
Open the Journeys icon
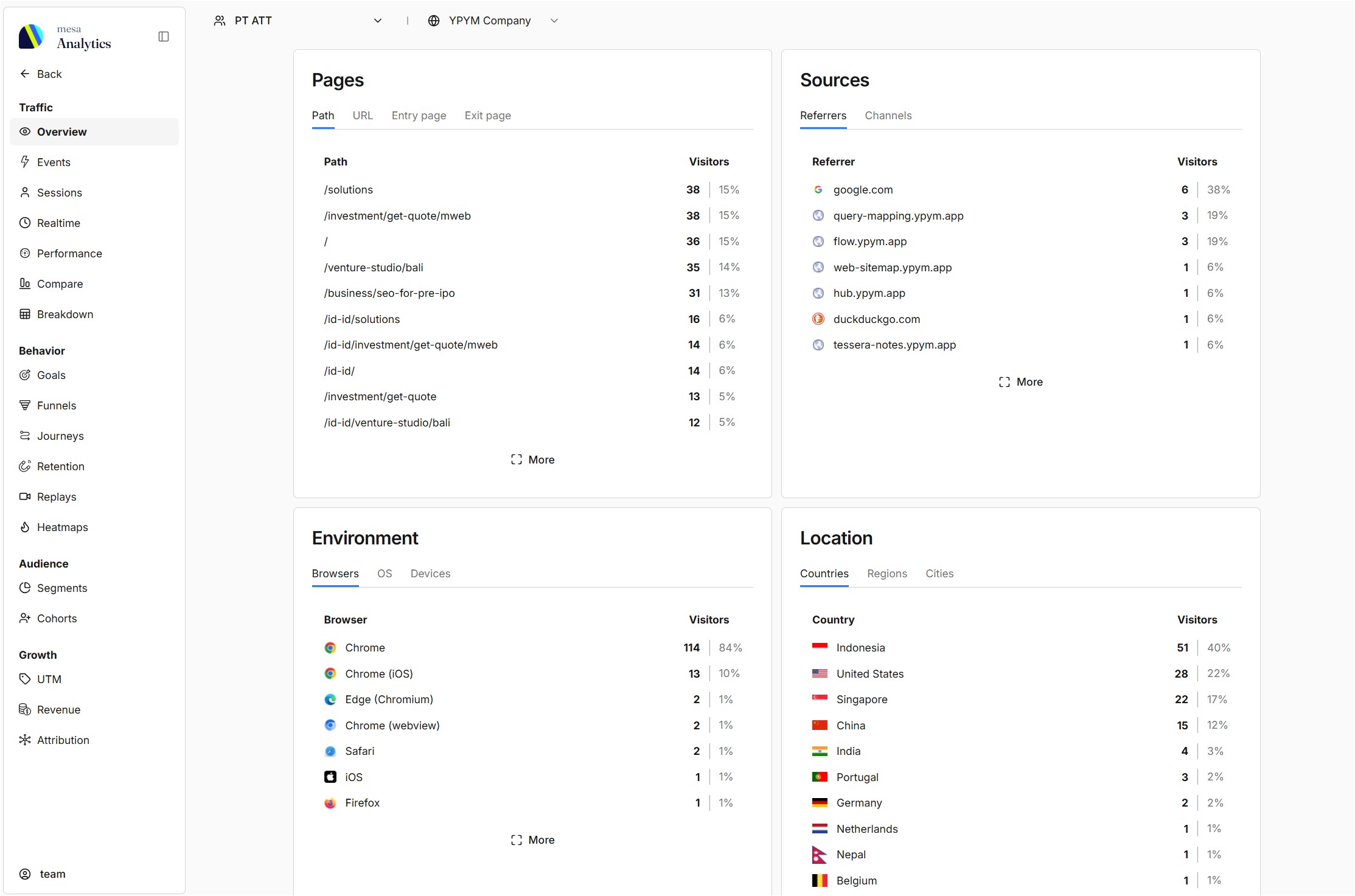coord(25,436)
